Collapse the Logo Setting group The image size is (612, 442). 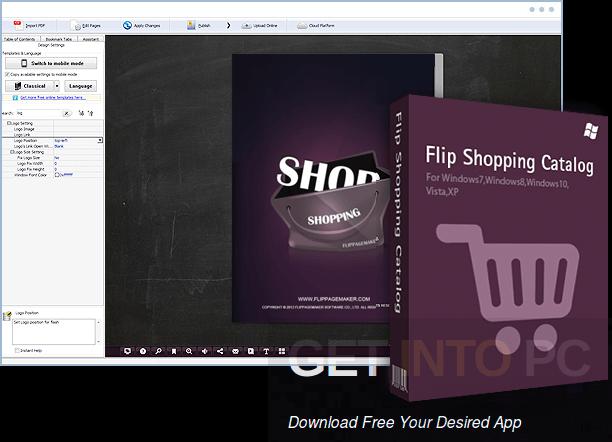point(9,123)
